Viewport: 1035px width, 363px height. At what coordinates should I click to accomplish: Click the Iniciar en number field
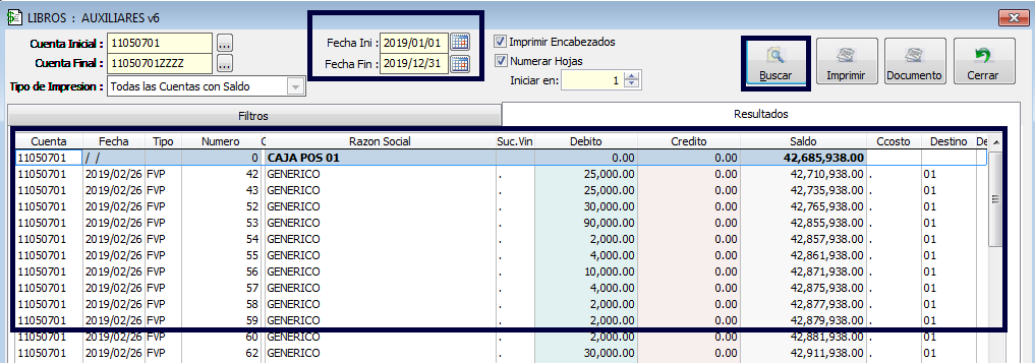coord(592,81)
